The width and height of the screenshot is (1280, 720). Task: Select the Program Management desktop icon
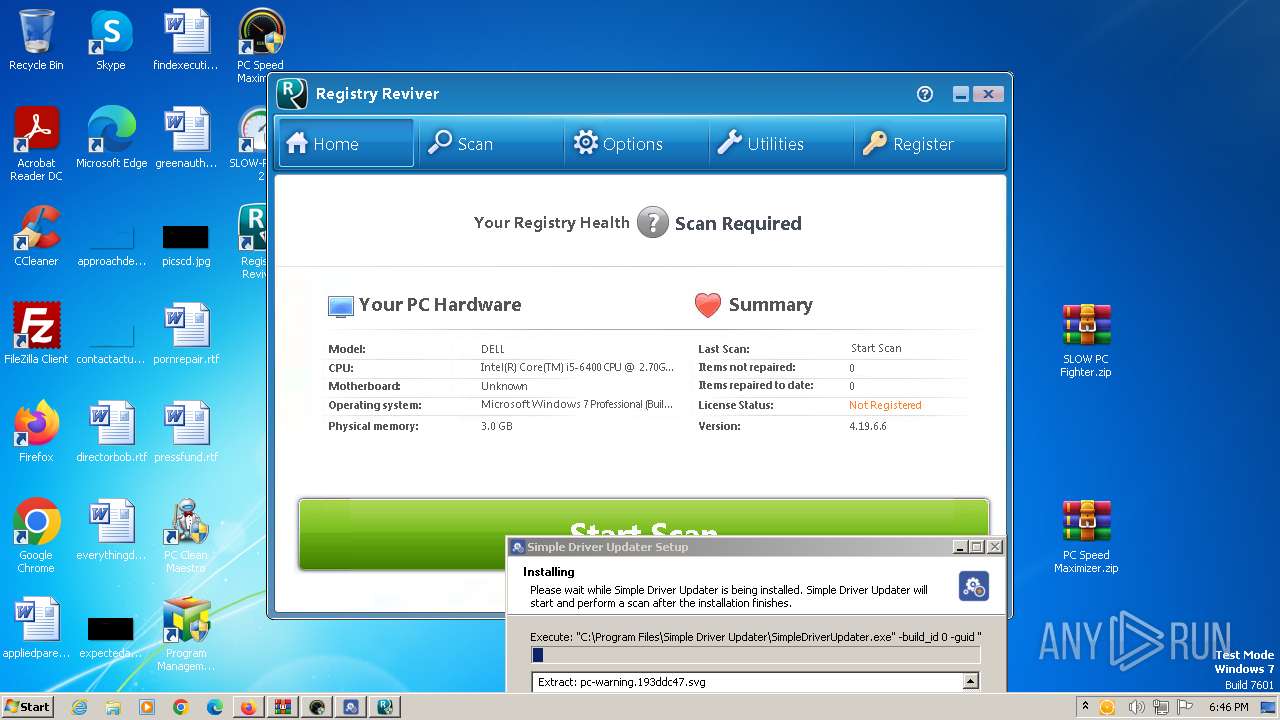(186, 634)
